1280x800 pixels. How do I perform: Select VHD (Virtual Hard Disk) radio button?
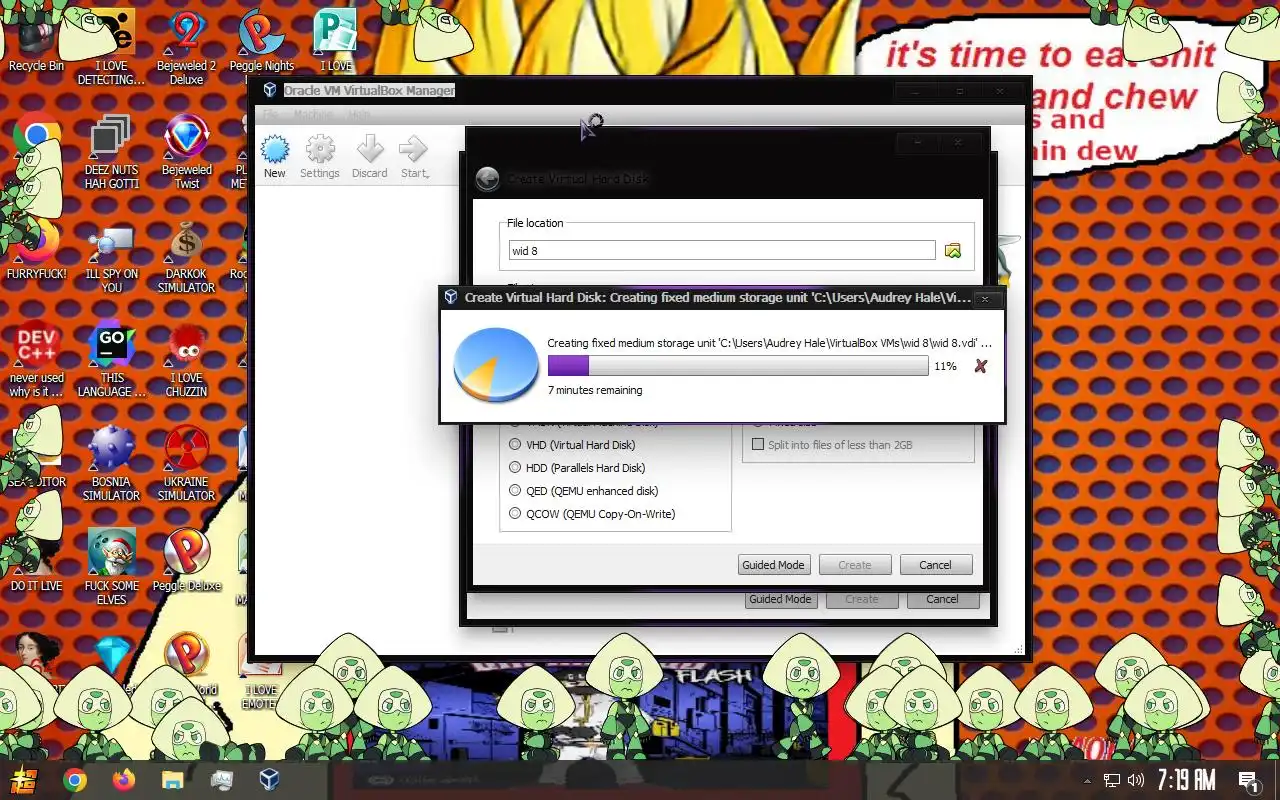click(x=515, y=445)
